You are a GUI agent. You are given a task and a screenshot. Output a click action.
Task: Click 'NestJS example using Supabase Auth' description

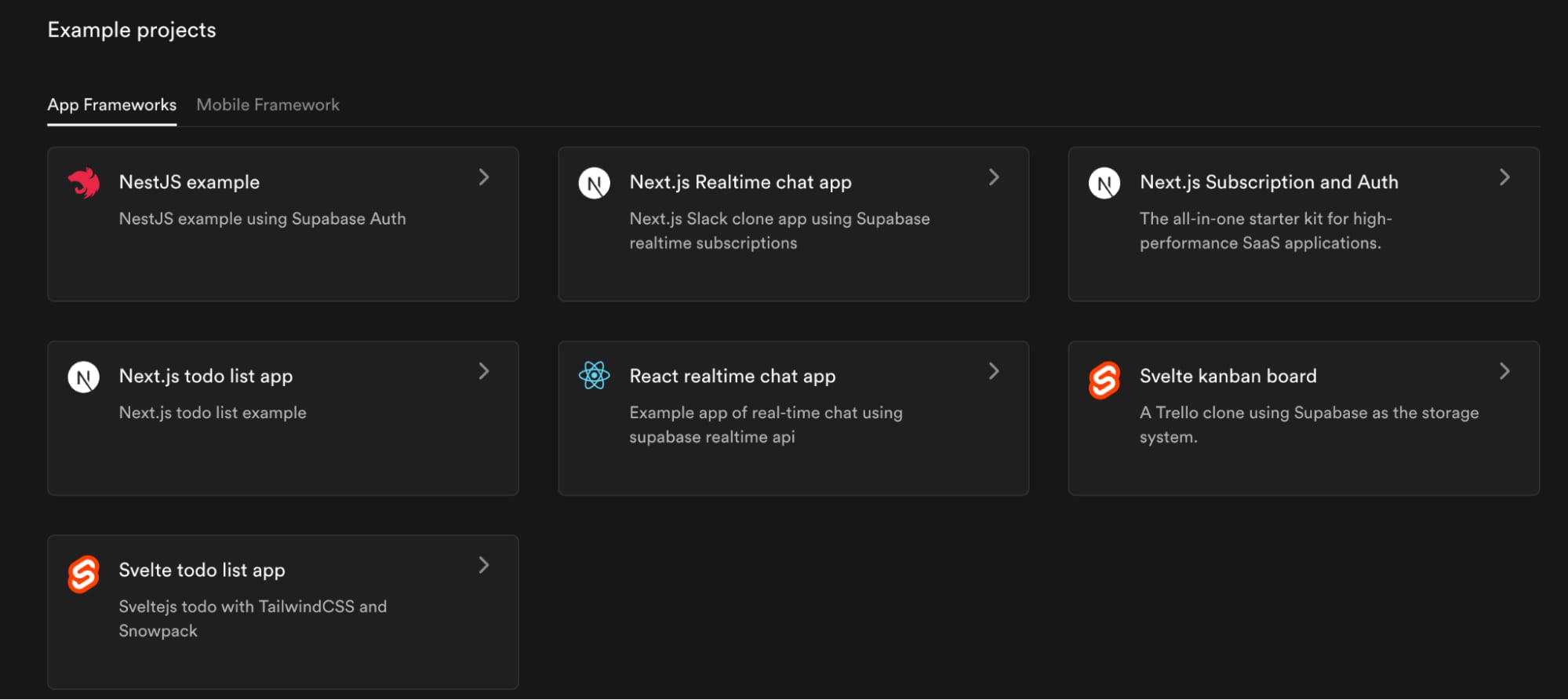262,219
